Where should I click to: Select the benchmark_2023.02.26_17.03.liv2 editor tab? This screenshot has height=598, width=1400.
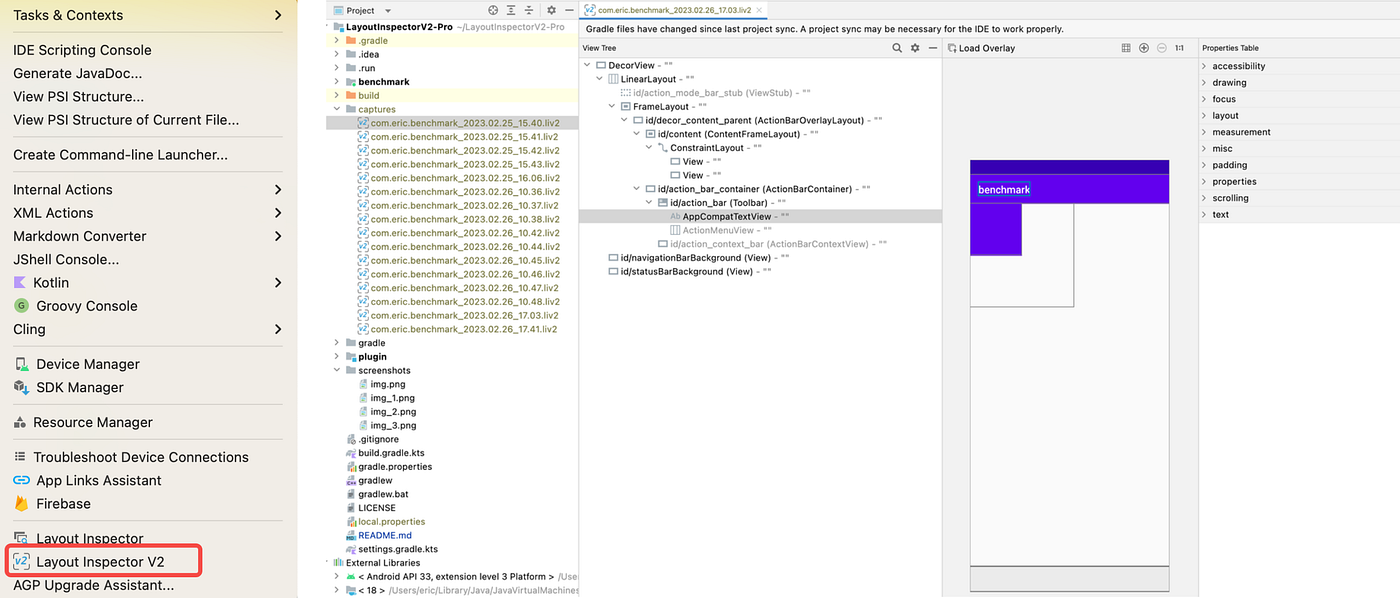click(x=674, y=10)
